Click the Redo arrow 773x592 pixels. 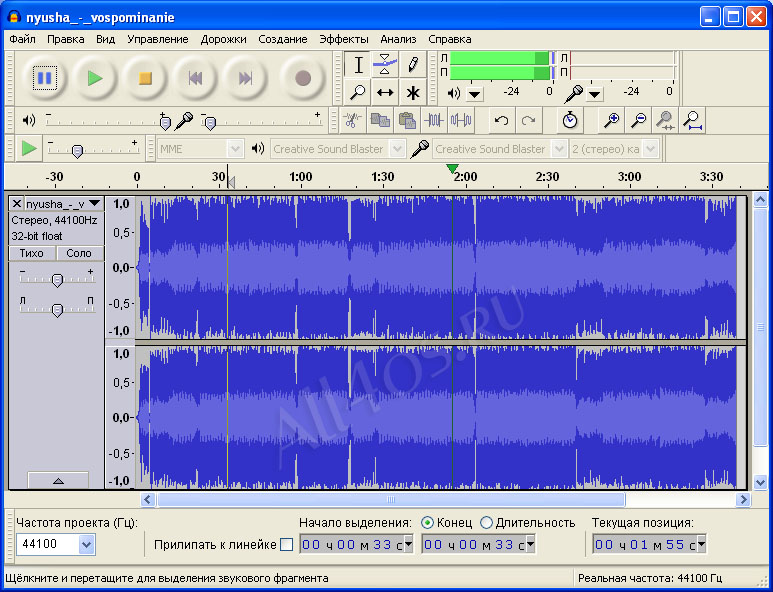click(x=528, y=120)
